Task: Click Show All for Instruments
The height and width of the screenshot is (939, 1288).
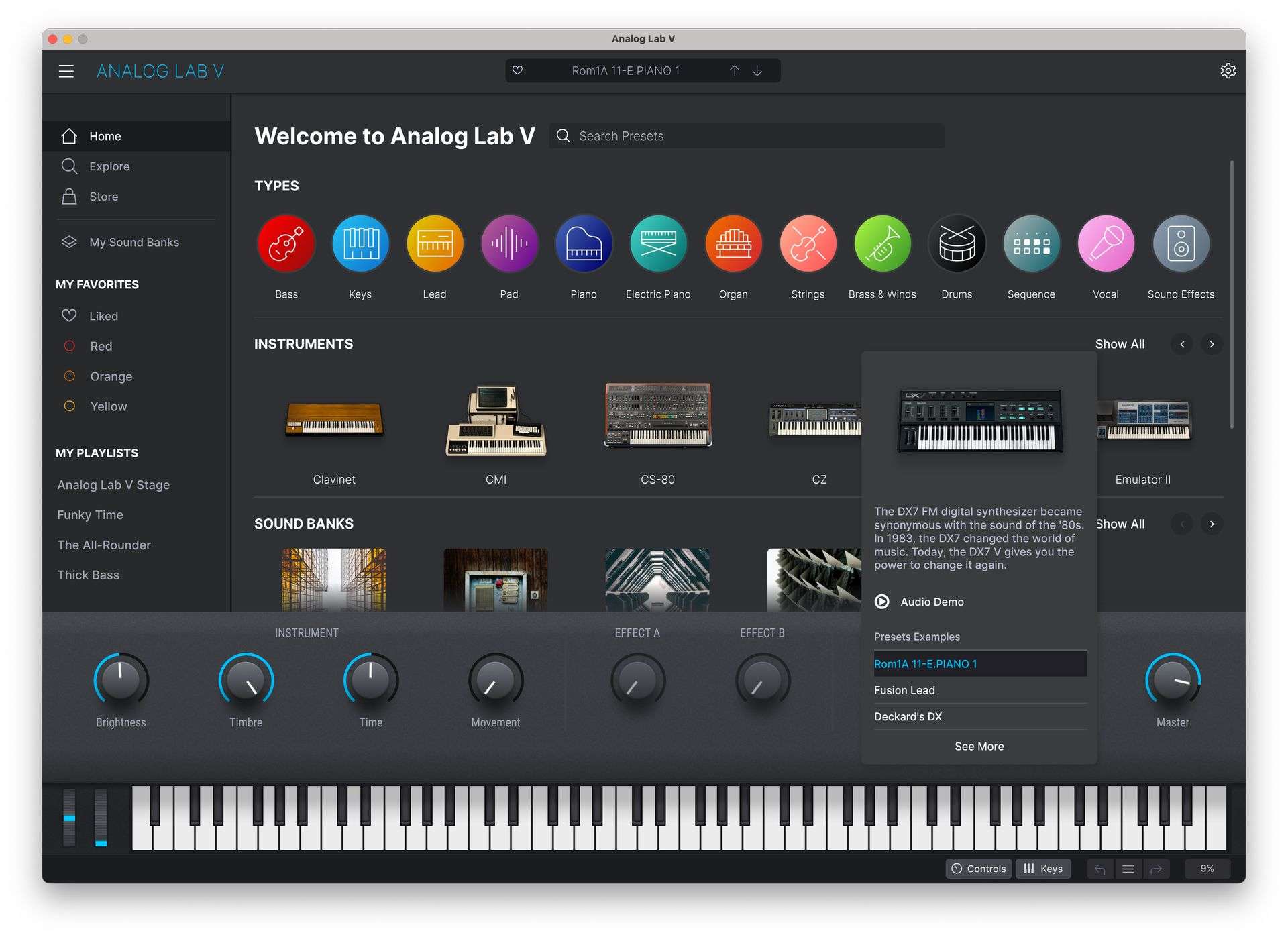Action: pyautogui.click(x=1120, y=344)
